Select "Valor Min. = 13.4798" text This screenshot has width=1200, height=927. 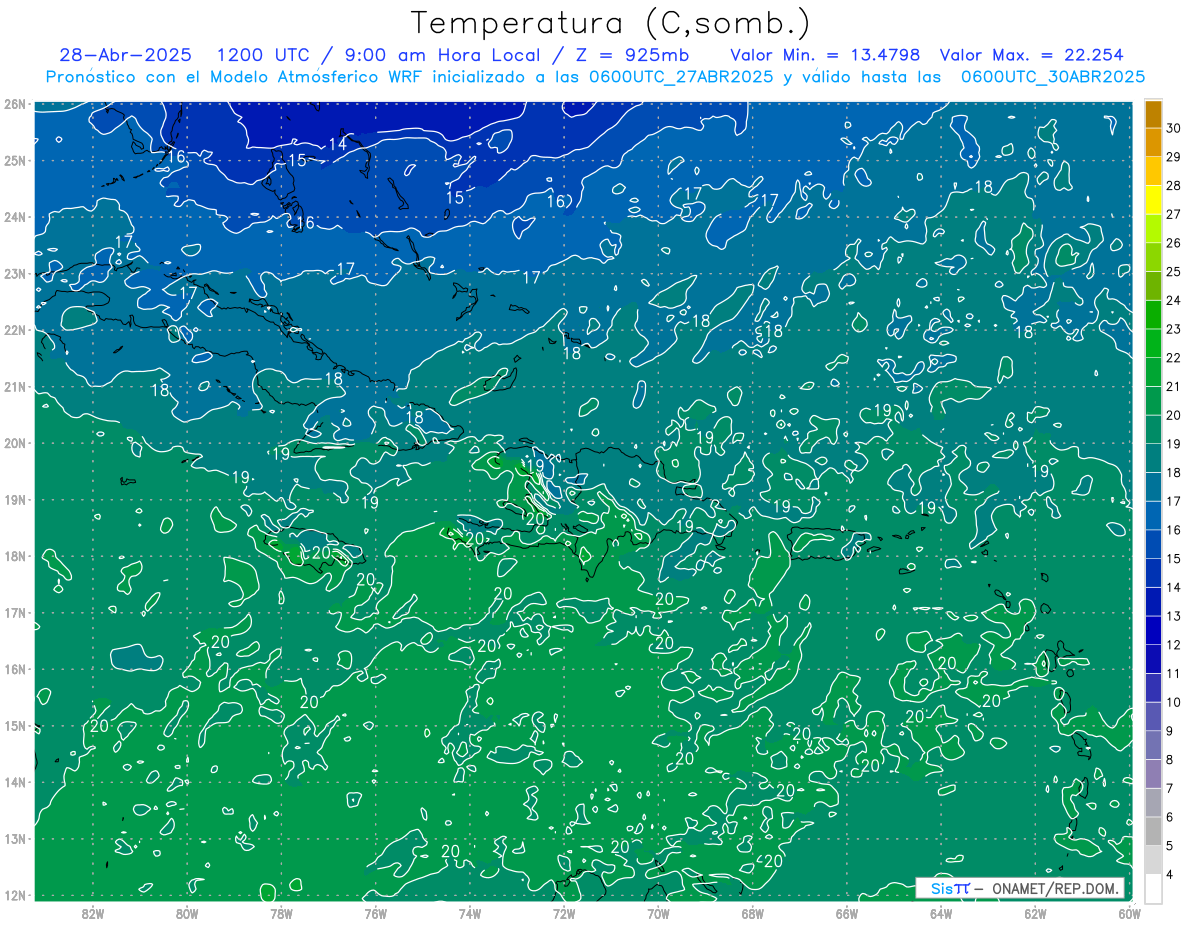(x=825, y=55)
